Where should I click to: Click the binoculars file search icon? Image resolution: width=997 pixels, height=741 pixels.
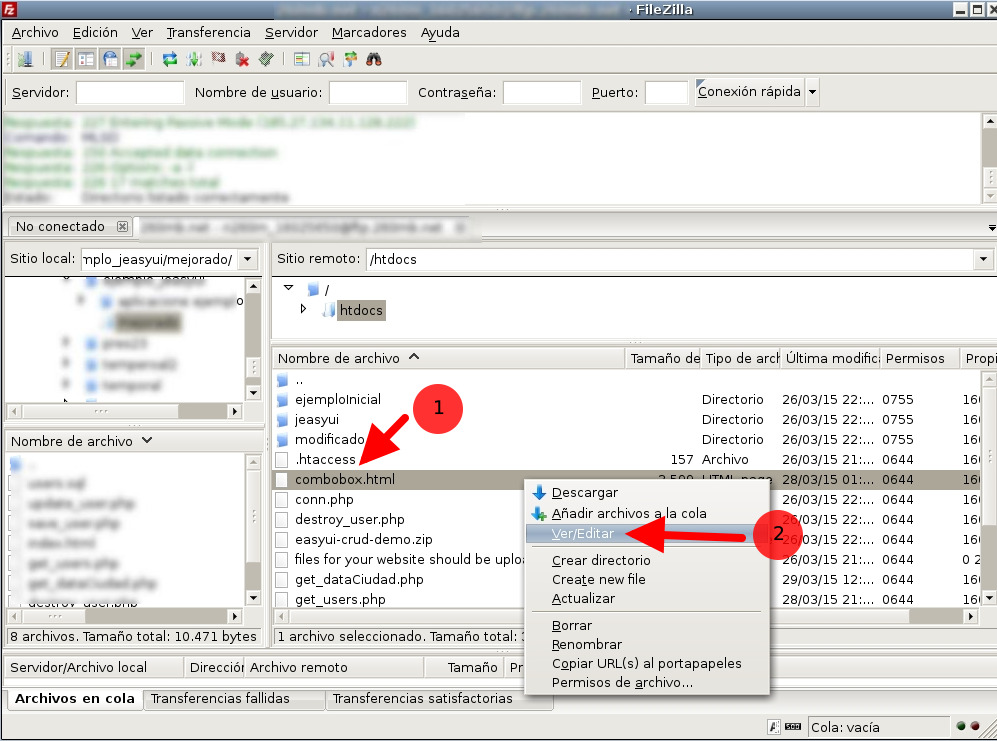[374, 59]
